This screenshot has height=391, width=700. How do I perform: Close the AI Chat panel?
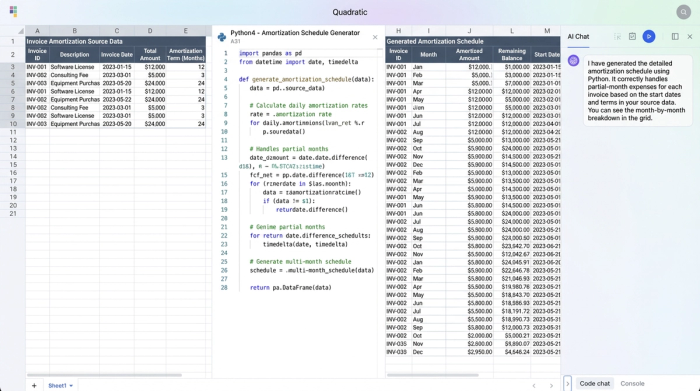pos(690,37)
